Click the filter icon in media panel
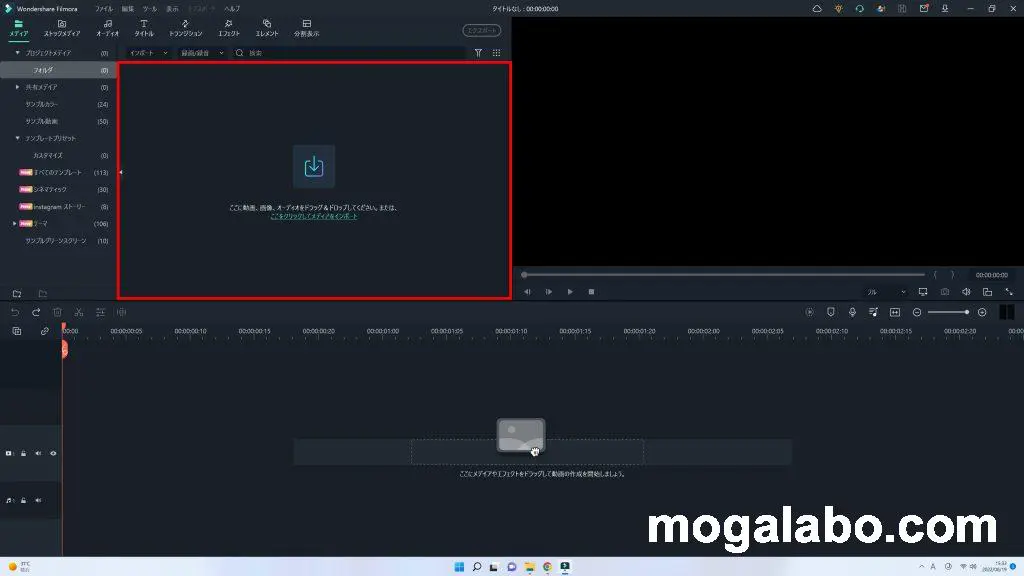 coord(478,53)
